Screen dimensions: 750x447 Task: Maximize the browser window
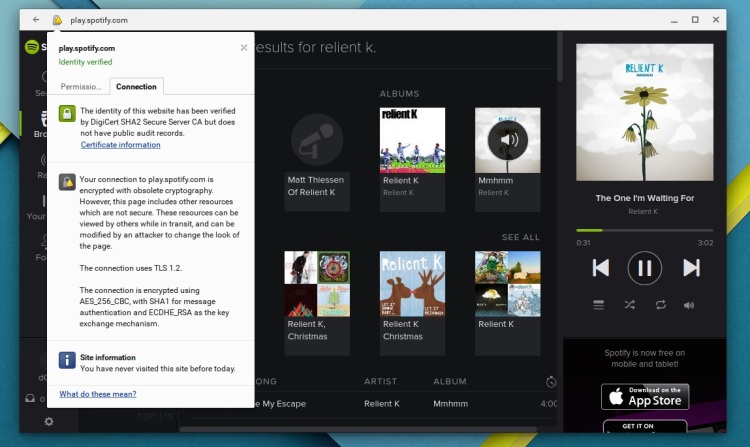click(695, 20)
